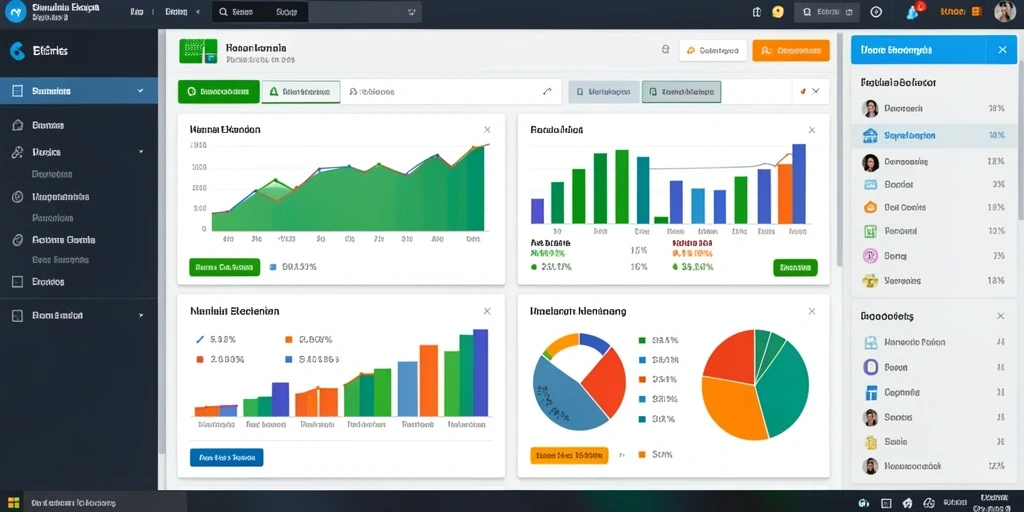Click the purple circle icon in lower right list
The image size is (1024, 512).
coord(871,367)
